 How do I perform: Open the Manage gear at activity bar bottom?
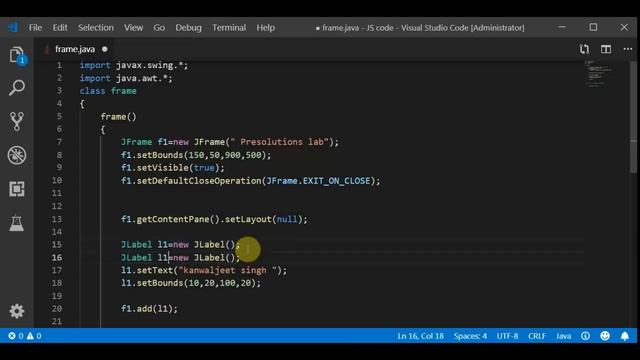pos(17,311)
